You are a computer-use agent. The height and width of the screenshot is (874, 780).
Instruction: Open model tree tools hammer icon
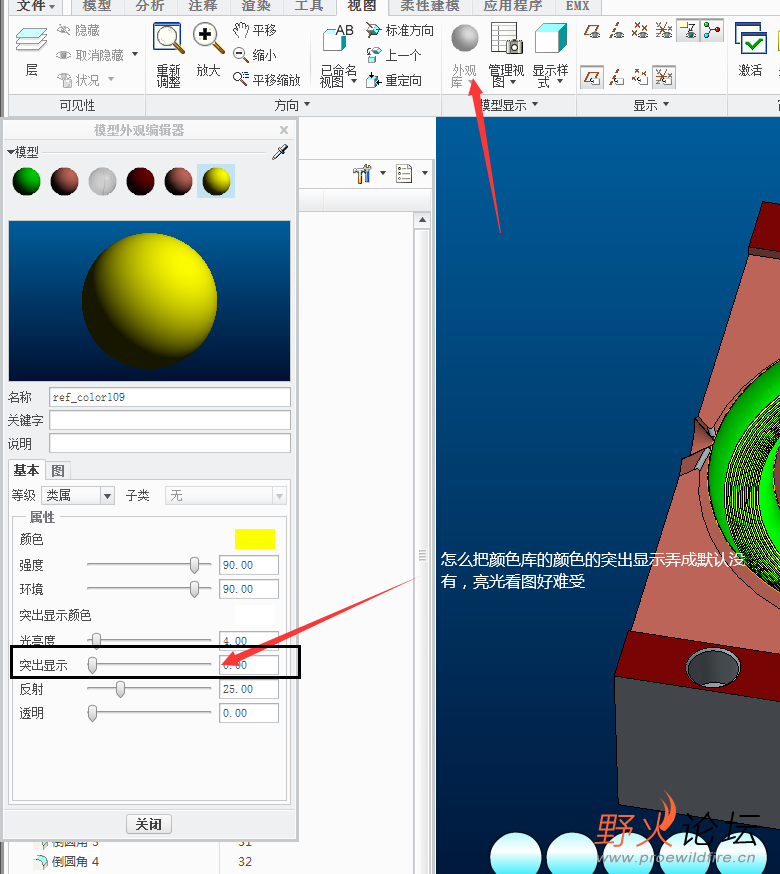point(362,173)
